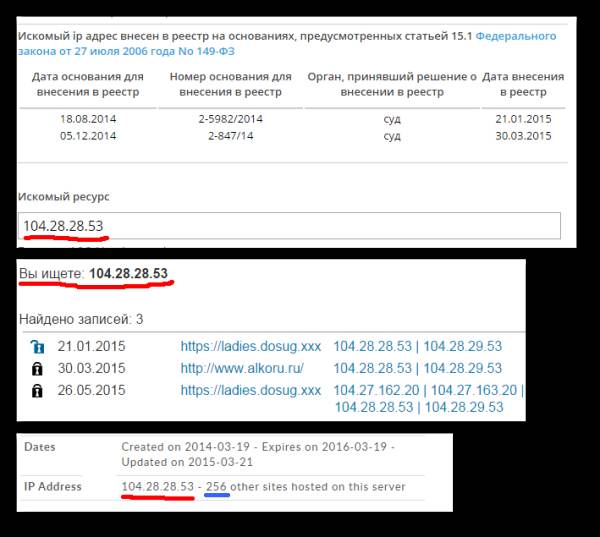The image size is (600, 537).
Task: Select the case number cell 2-847/14
Action: [230, 136]
